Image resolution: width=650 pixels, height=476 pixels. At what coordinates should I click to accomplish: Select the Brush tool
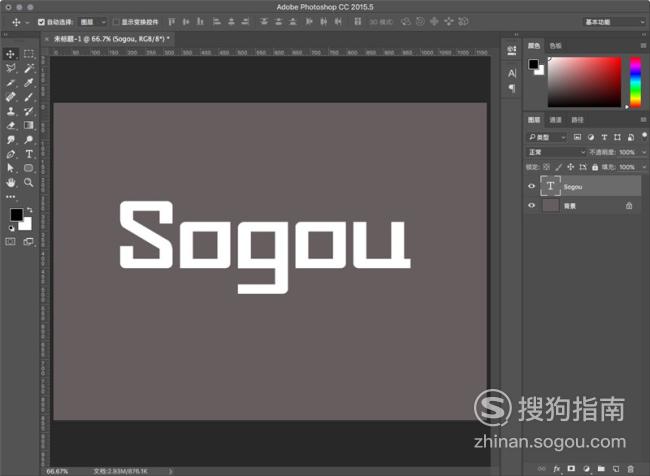pos(29,97)
